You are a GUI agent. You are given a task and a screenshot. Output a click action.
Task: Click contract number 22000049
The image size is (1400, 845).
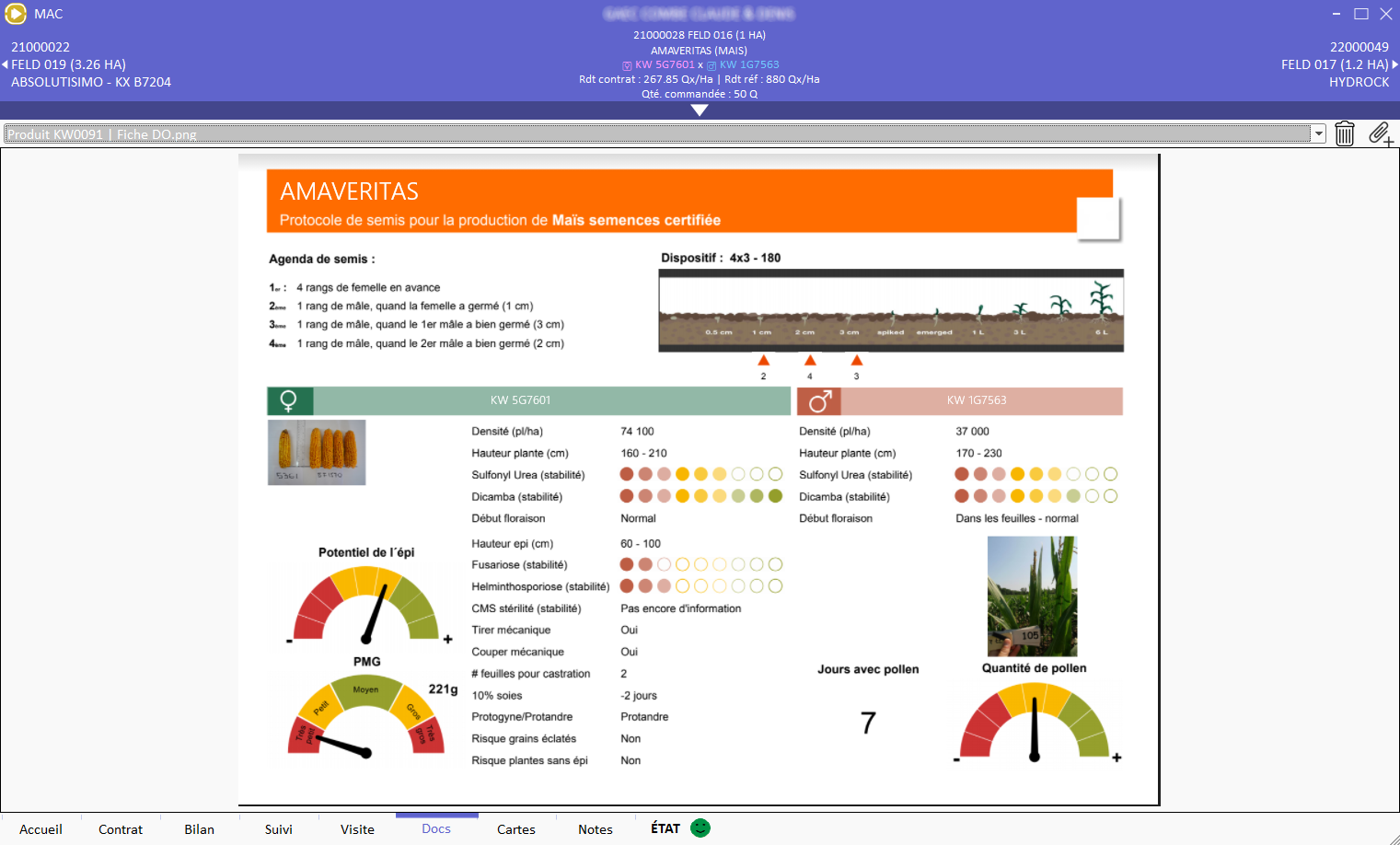1360,47
